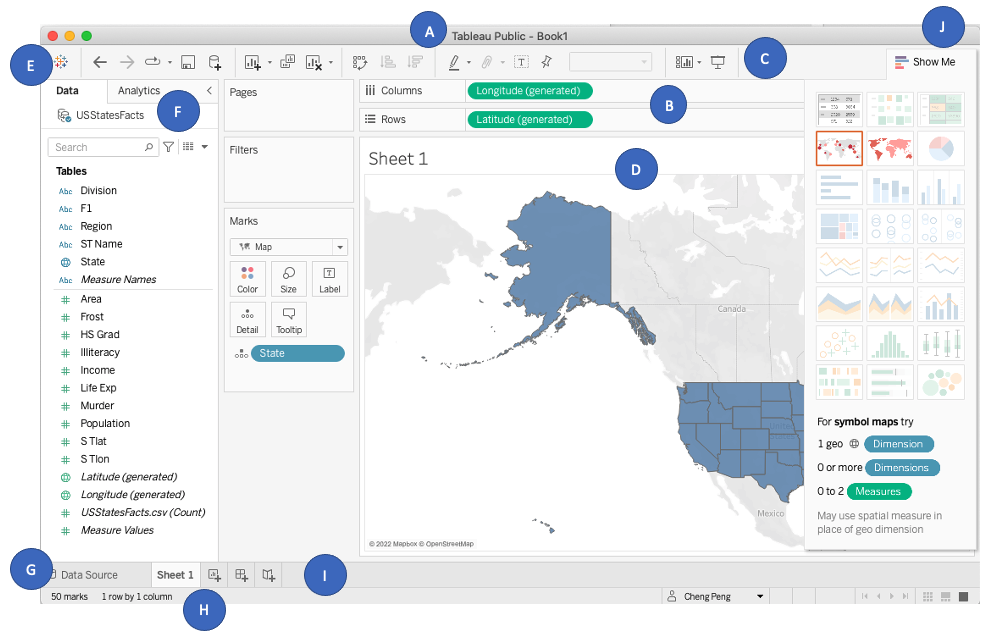Click the show mark labels T icon
The height and width of the screenshot is (636, 989).
(521, 62)
